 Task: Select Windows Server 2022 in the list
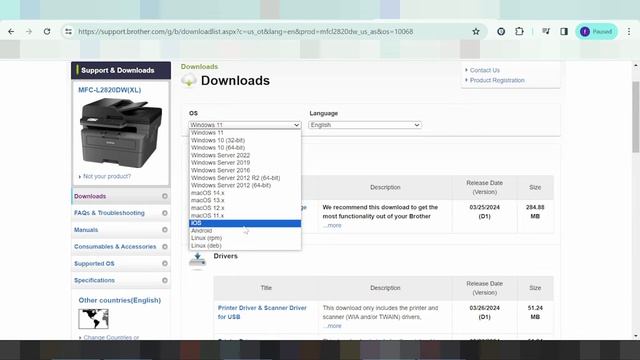coord(245,155)
